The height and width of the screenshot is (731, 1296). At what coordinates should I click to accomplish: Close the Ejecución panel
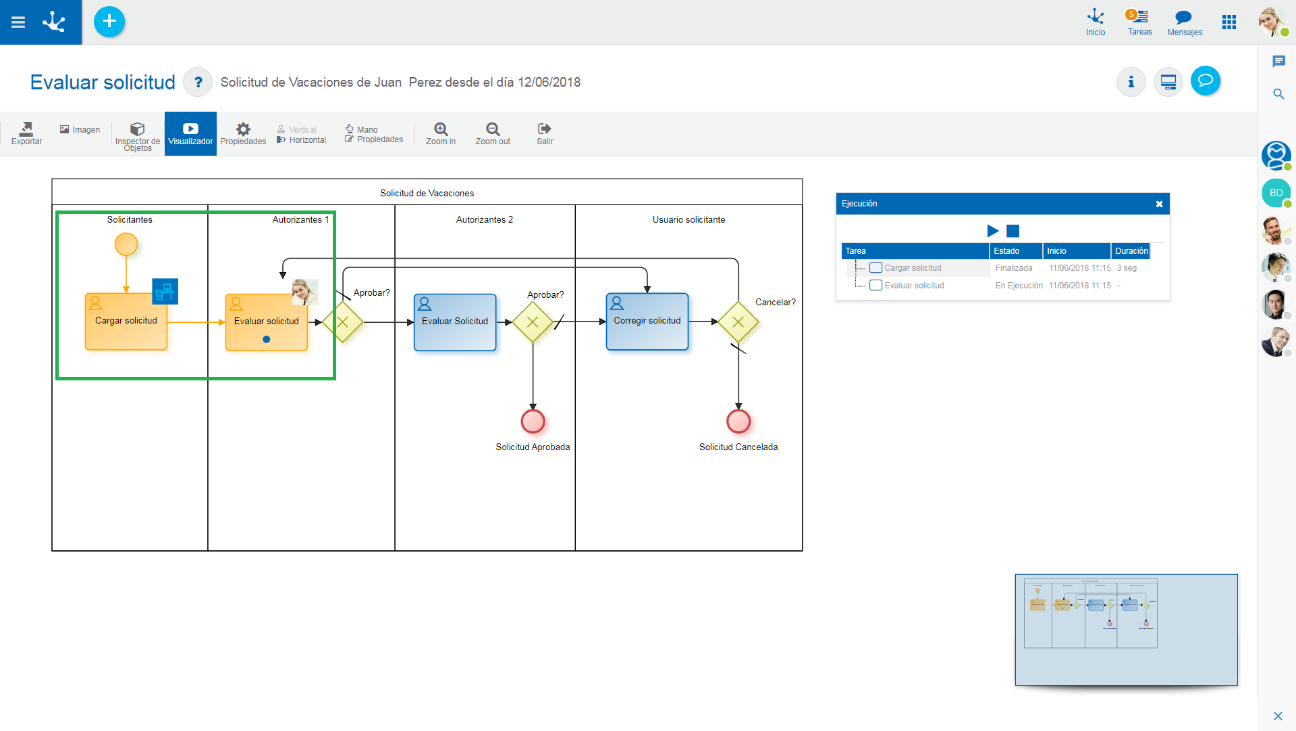click(1159, 204)
